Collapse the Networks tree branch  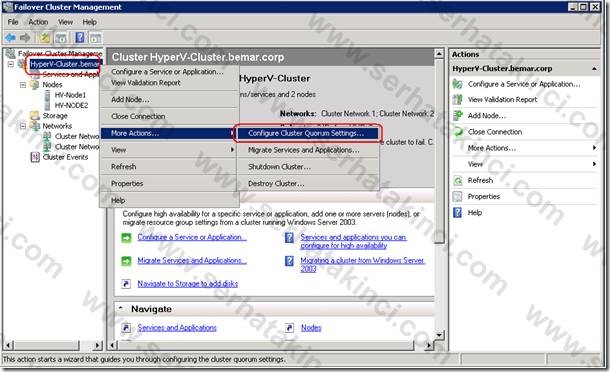click(x=23, y=126)
